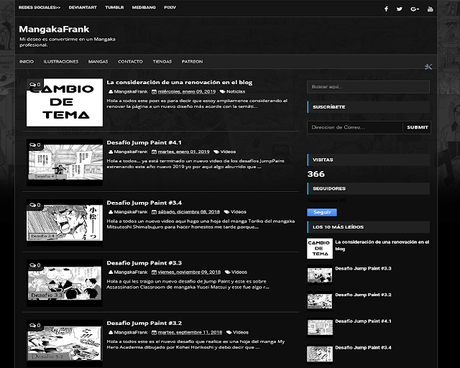This screenshot has width=460, height=368.
Task: Click the MangakaFrank blog title
Action: 54,29
